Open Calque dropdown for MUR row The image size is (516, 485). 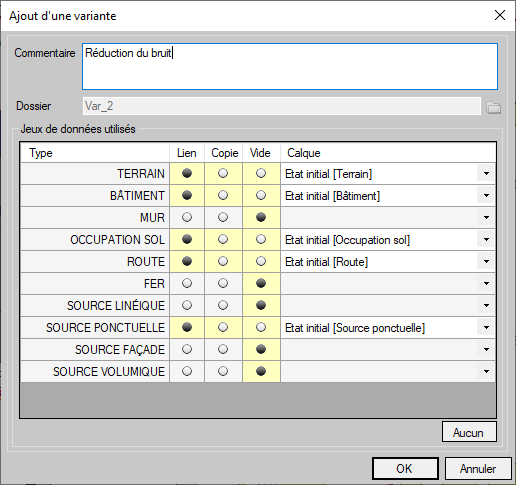pyautogui.click(x=486, y=217)
